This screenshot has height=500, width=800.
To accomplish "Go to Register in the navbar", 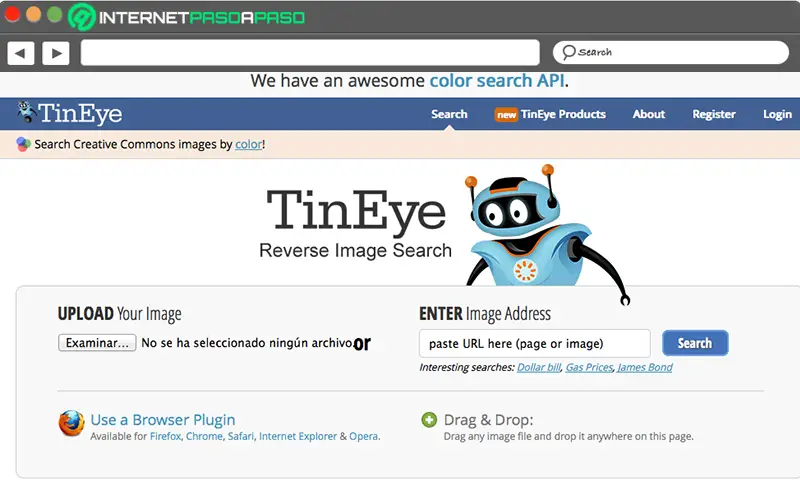I will click(714, 114).
